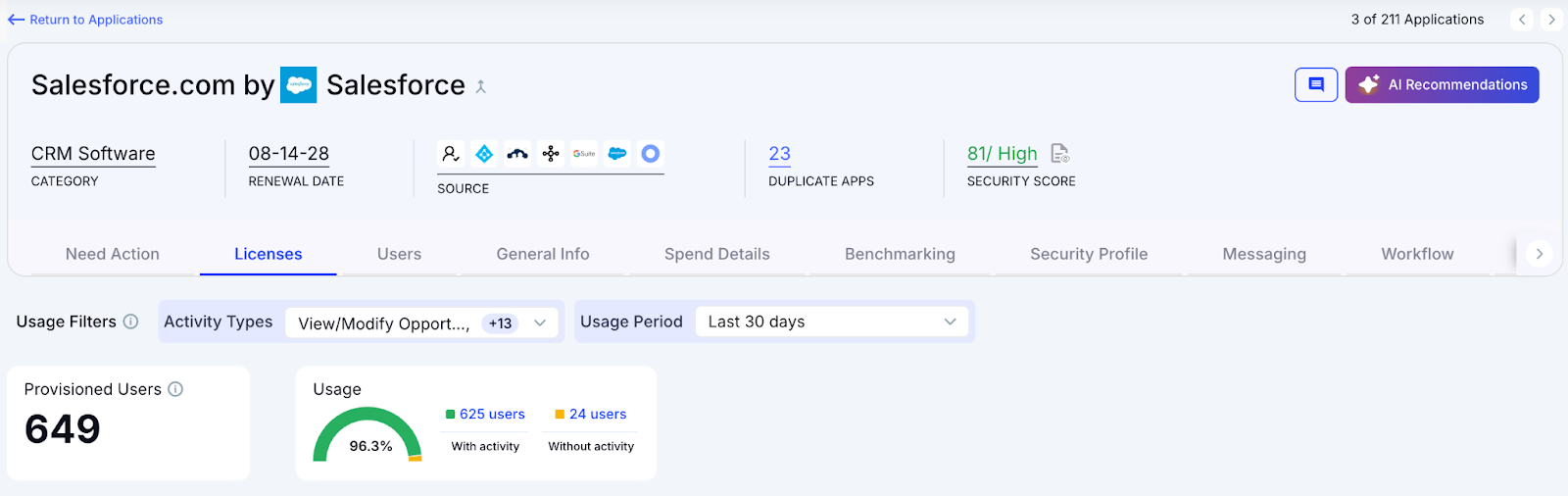Click the CRM Software category link
Image resolution: width=1568 pixels, height=496 pixels.
(x=93, y=154)
